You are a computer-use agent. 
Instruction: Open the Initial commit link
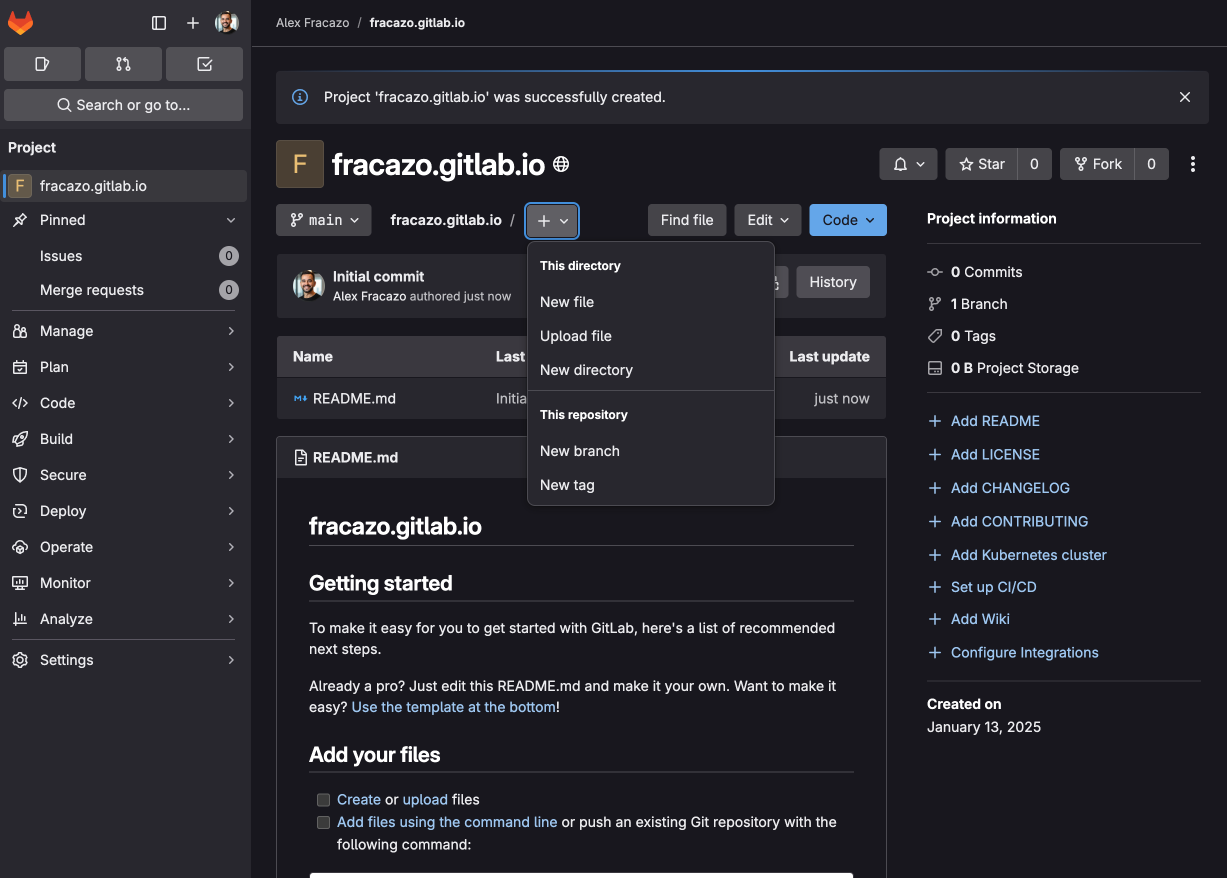[378, 276]
